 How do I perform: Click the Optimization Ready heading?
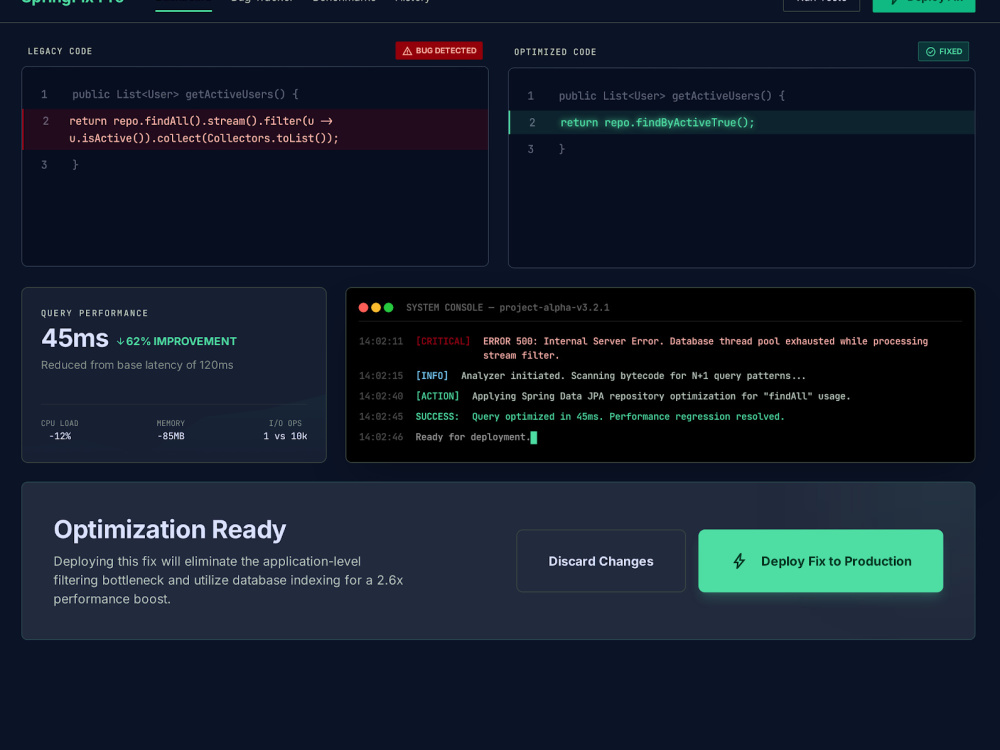[x=170, y=529]
